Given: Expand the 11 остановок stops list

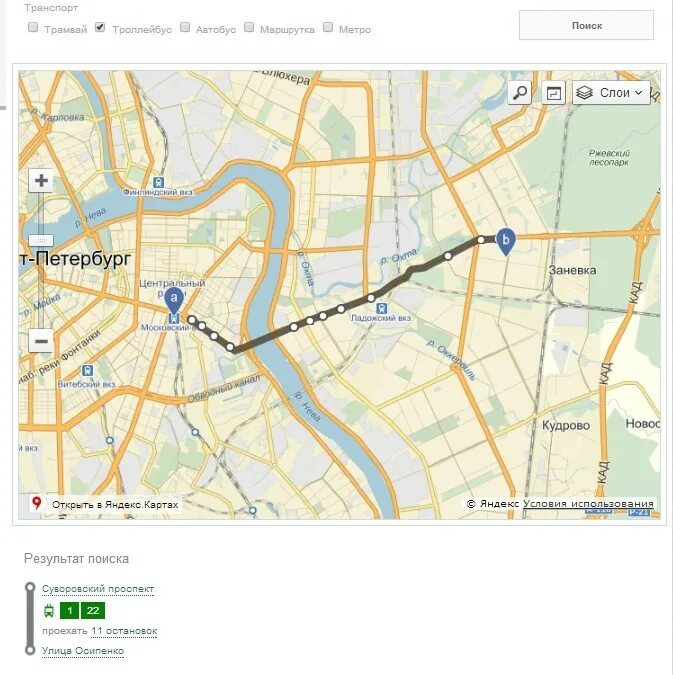Looking at the screenshot, I should point(124,631).
